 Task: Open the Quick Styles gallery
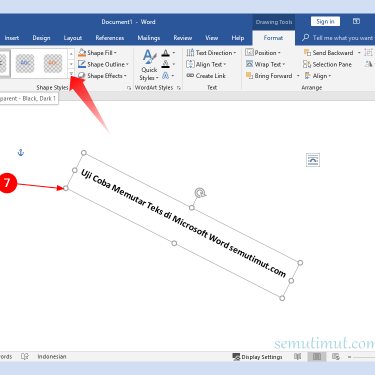149,65
